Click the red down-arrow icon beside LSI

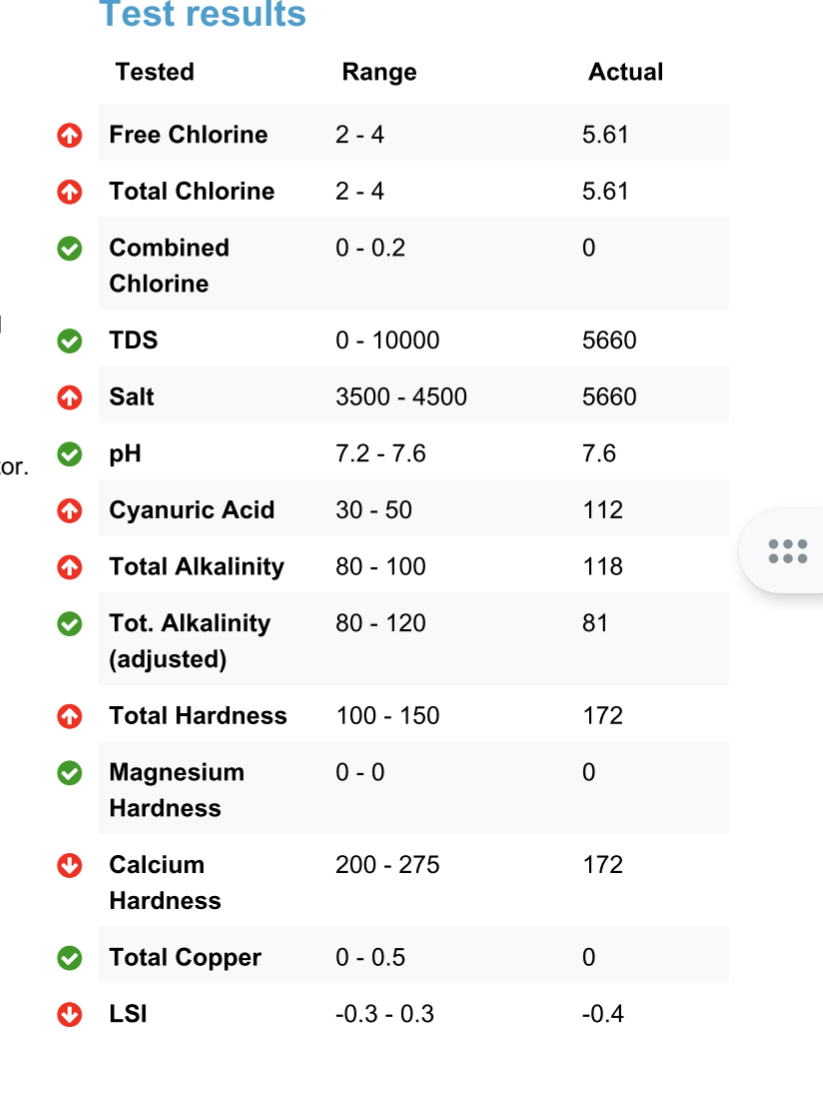70,1014
